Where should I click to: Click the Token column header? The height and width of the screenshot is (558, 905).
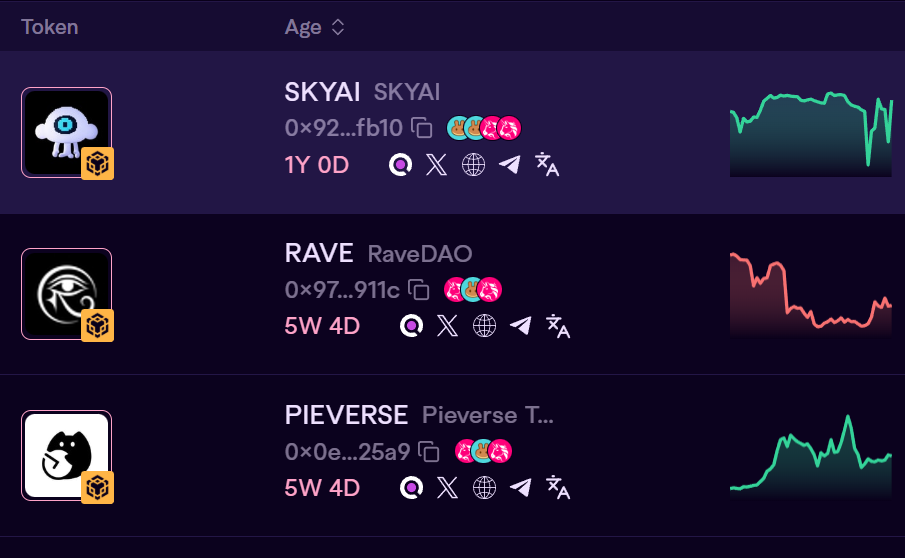50,27
